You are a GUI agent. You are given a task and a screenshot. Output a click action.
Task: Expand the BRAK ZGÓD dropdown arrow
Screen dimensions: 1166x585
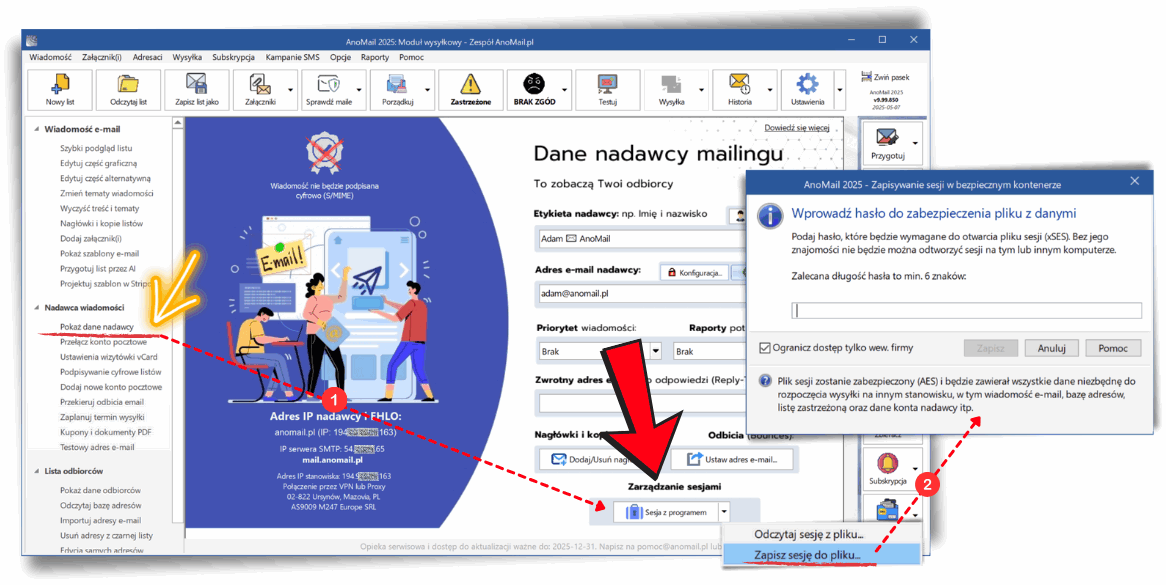pyautogui.click(x=564, y=90)
